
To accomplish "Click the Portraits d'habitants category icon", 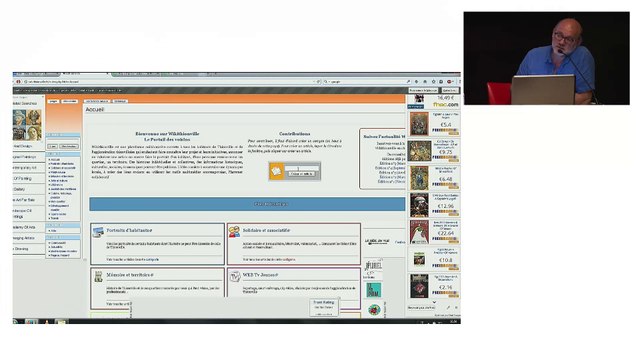I will (x=98, y=232).
